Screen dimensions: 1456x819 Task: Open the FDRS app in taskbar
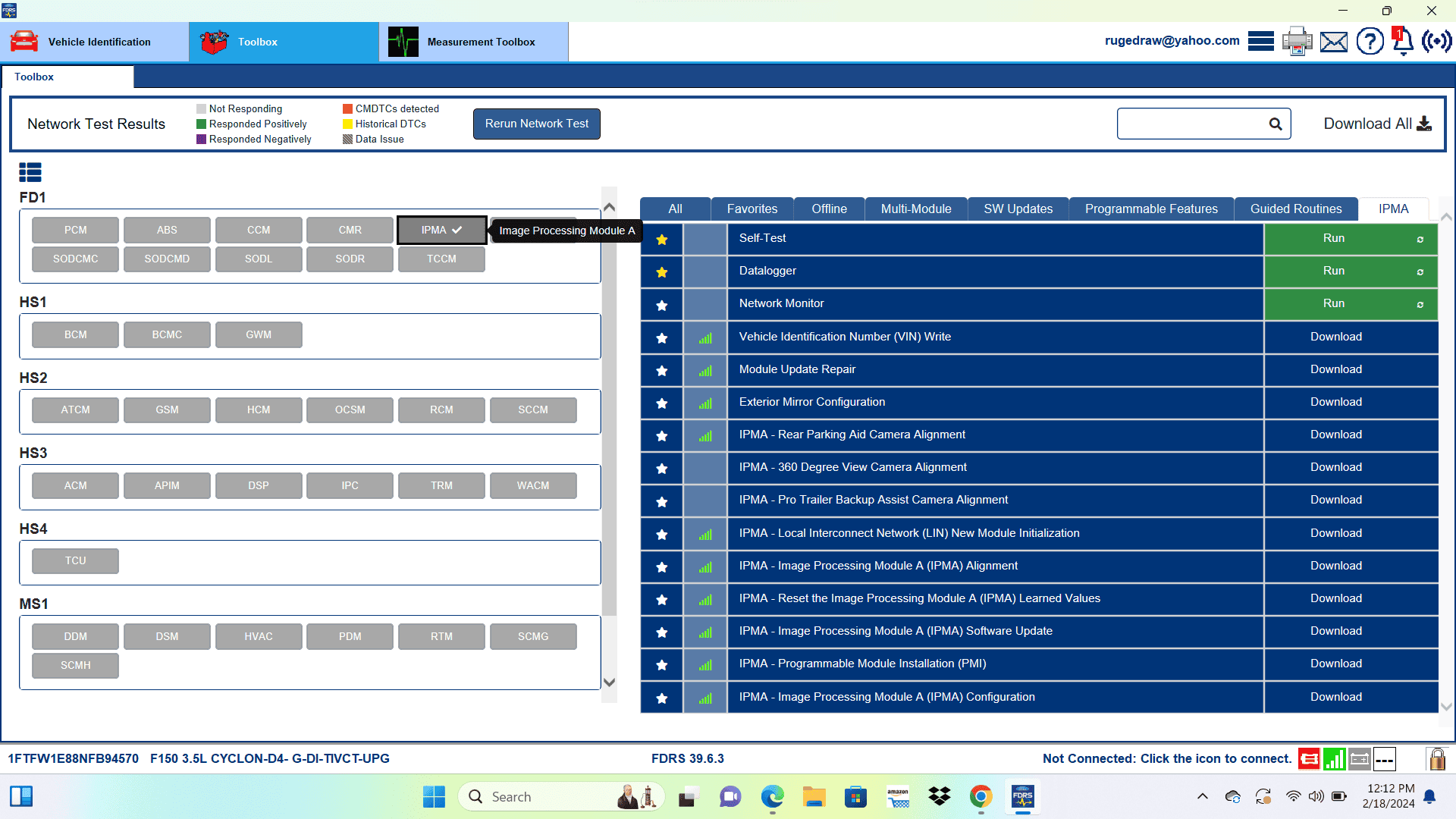point(1022,796)
